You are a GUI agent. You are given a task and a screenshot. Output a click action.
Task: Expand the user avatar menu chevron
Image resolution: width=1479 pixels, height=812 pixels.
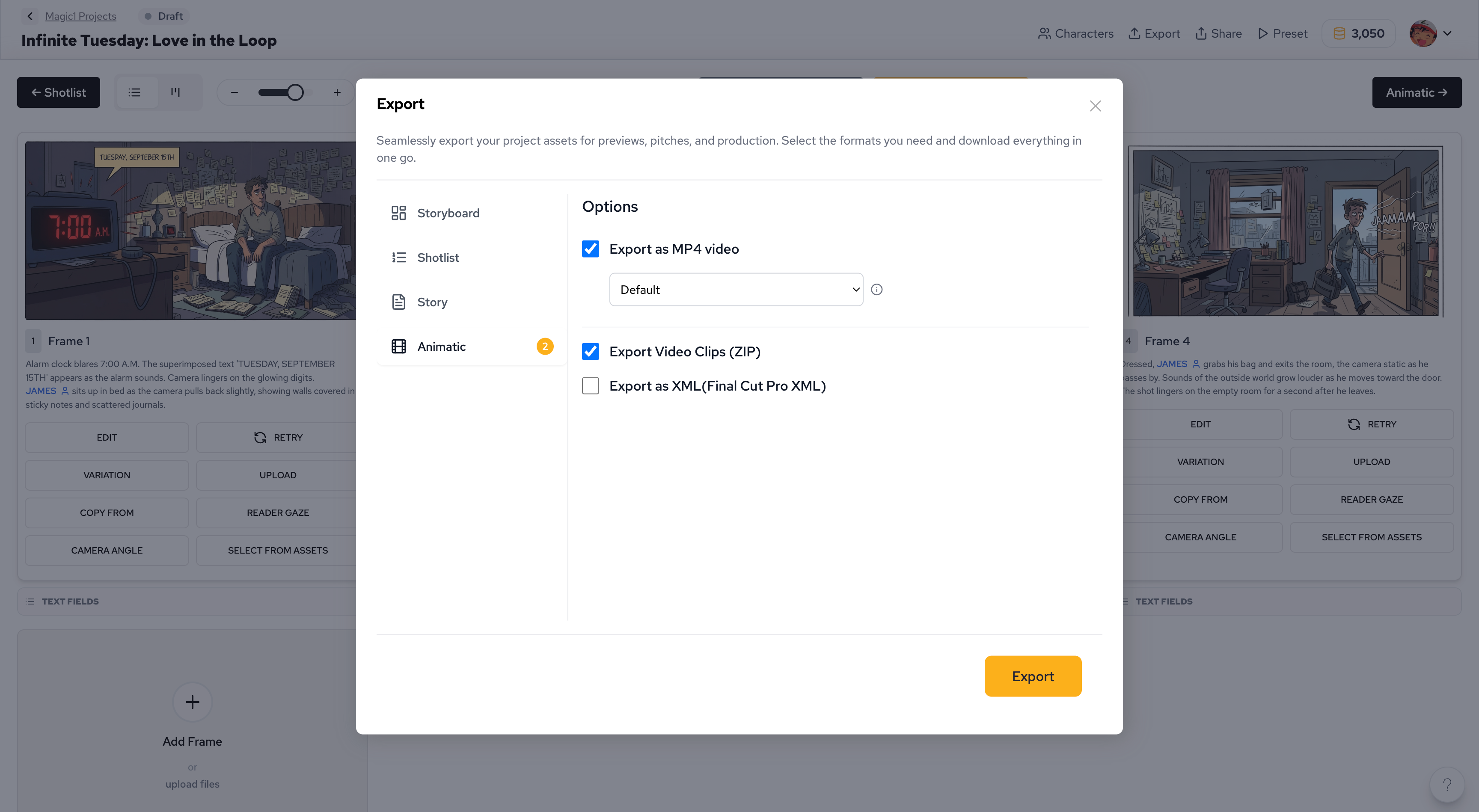(1447, 34)
